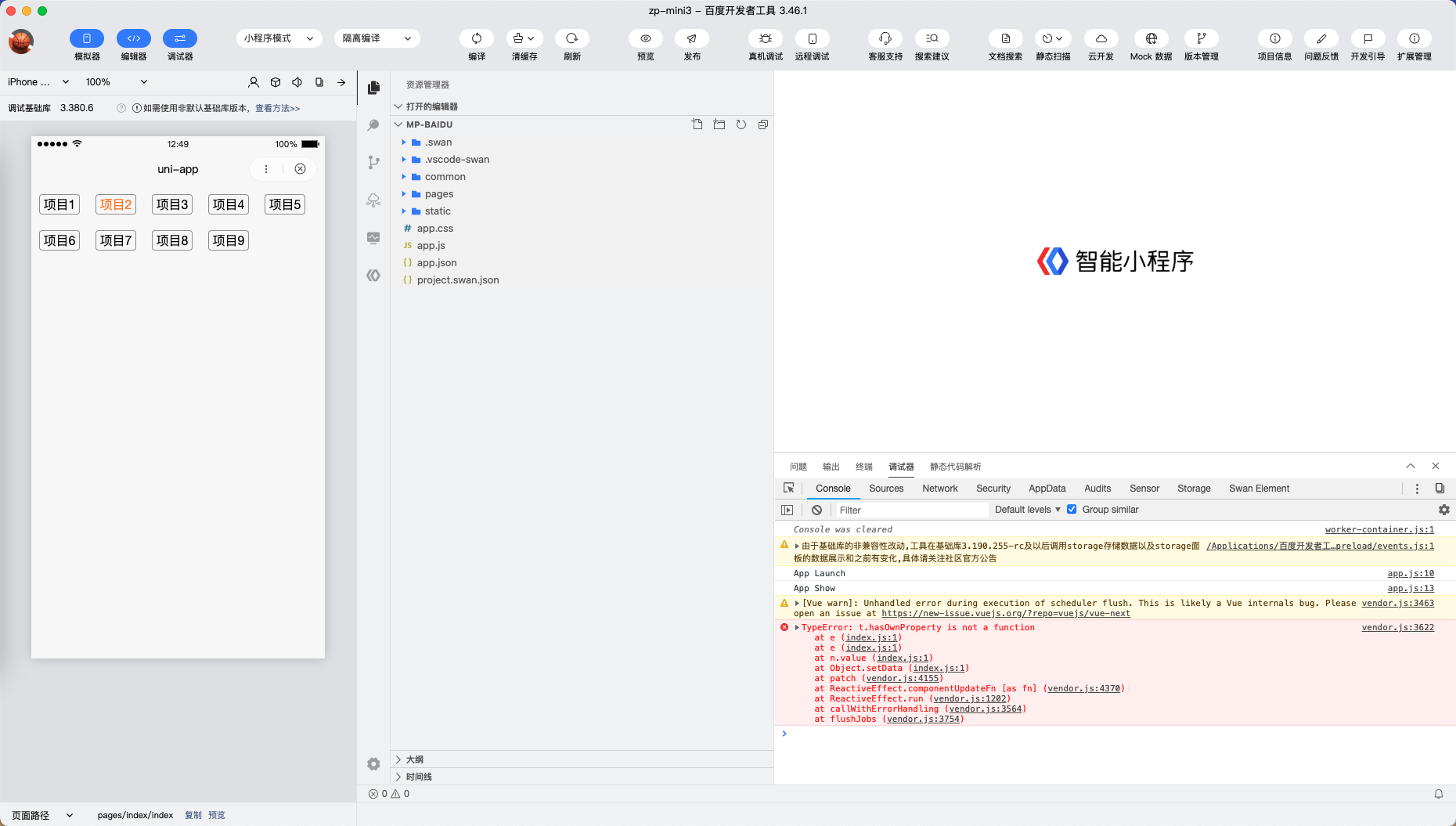Click the 查看方法>> link
This screenshot has width=1456, height=826.
point(277,109)
